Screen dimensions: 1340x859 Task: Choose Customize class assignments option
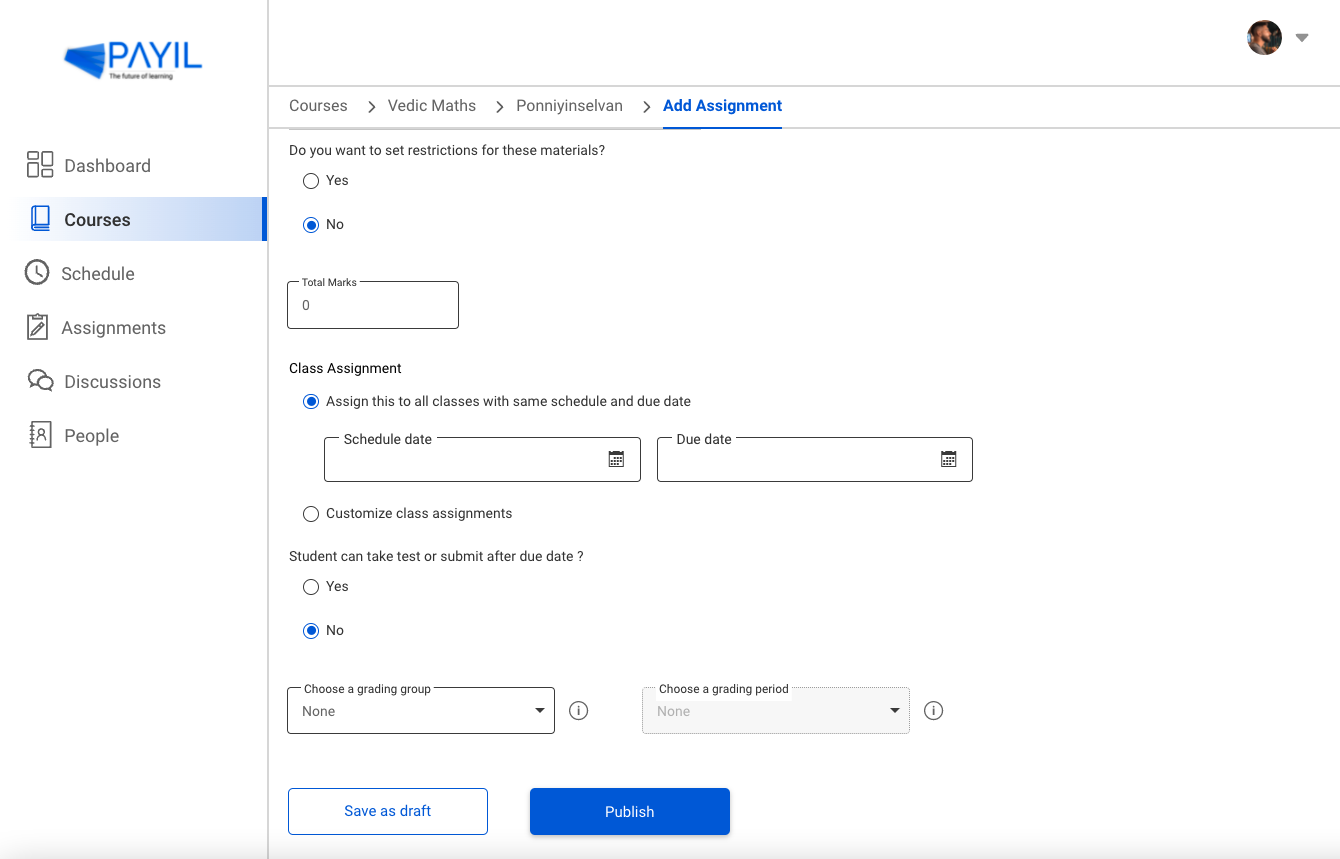pos(311,514)
